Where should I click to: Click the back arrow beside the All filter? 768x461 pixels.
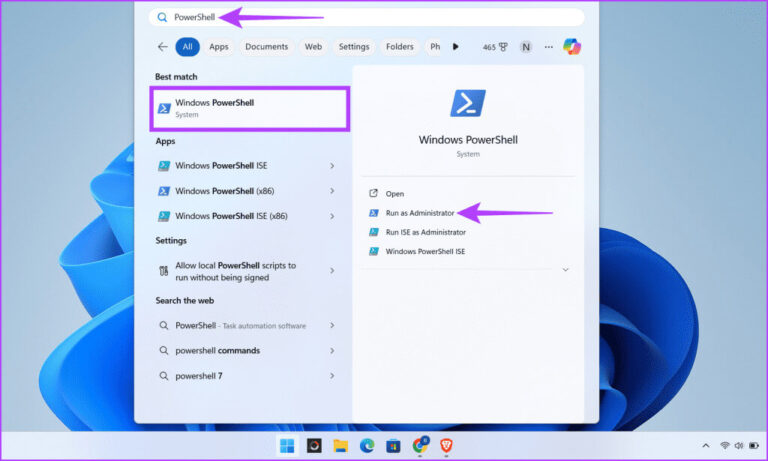click(x=162, y=47)
